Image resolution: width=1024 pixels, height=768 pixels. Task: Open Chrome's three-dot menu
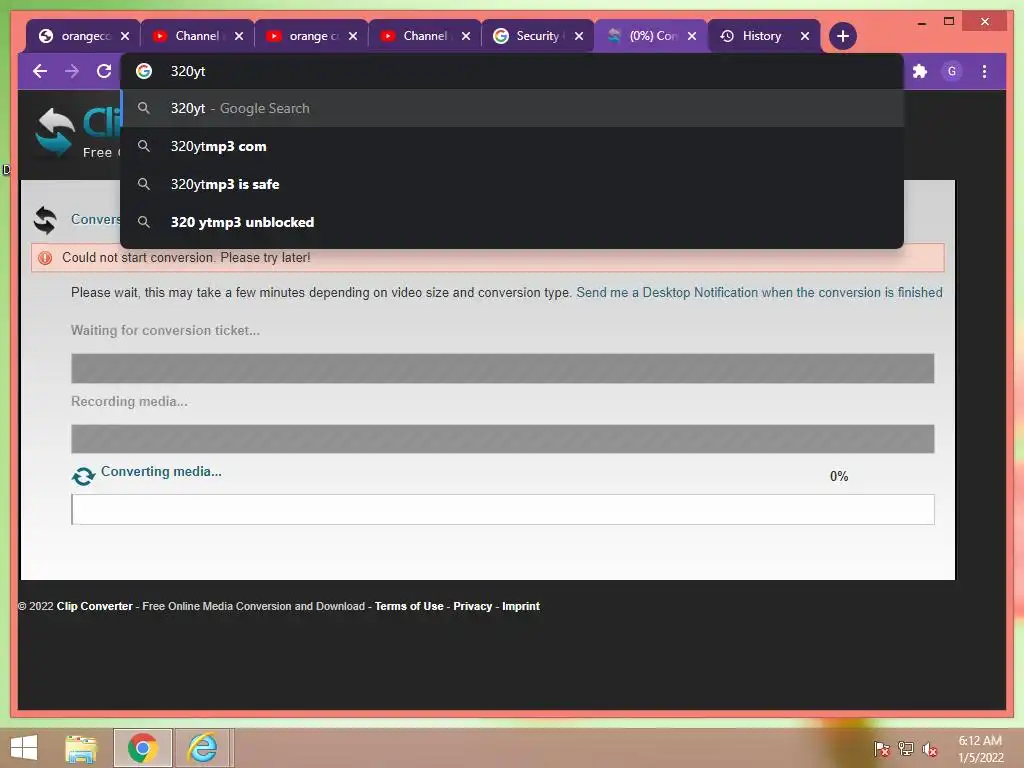(984, 71)
